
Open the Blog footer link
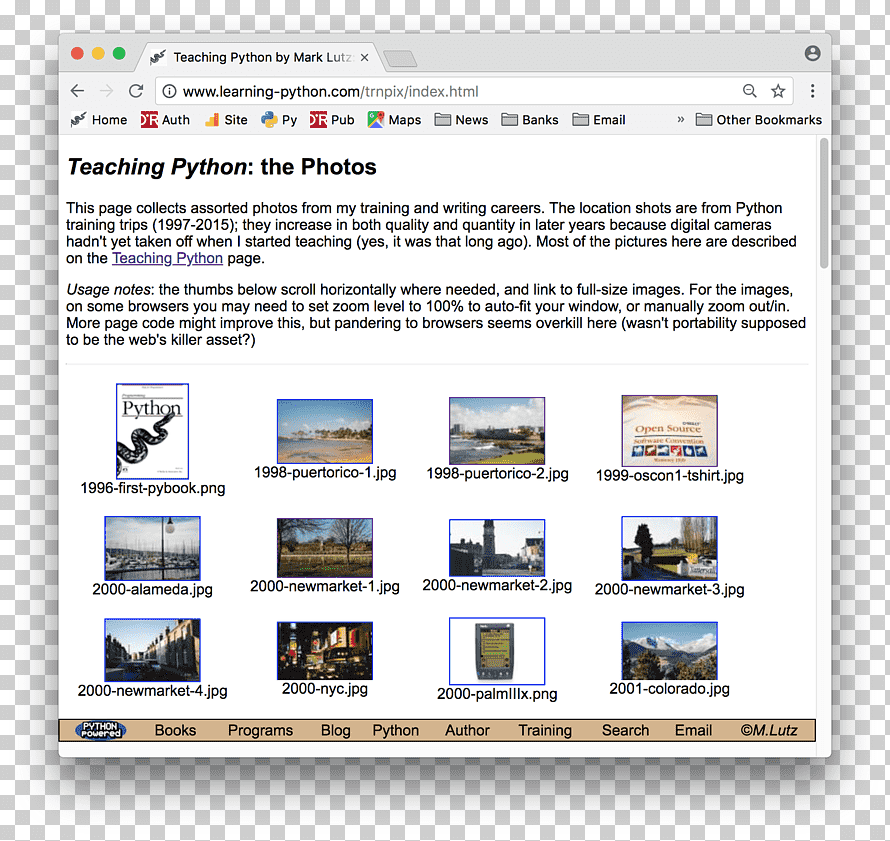335,730
